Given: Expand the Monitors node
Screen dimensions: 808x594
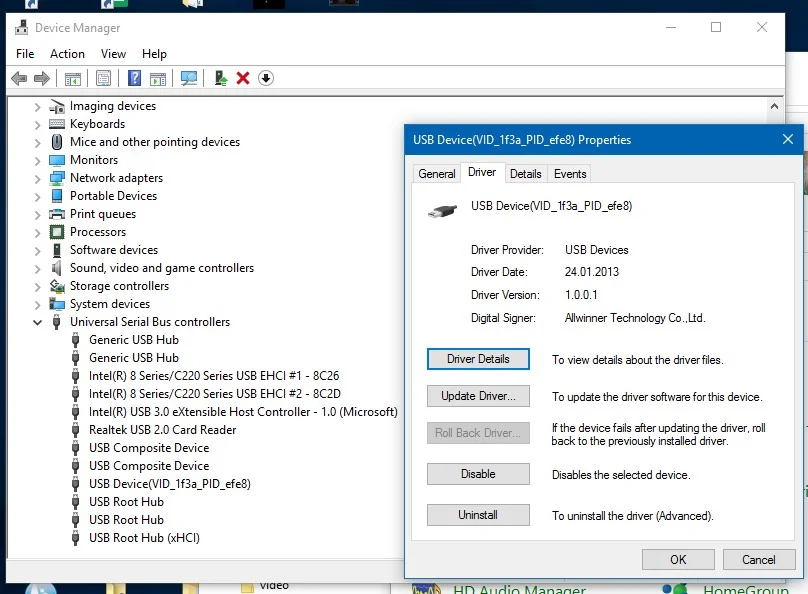Looking at the screenshot, I should 37,161.
